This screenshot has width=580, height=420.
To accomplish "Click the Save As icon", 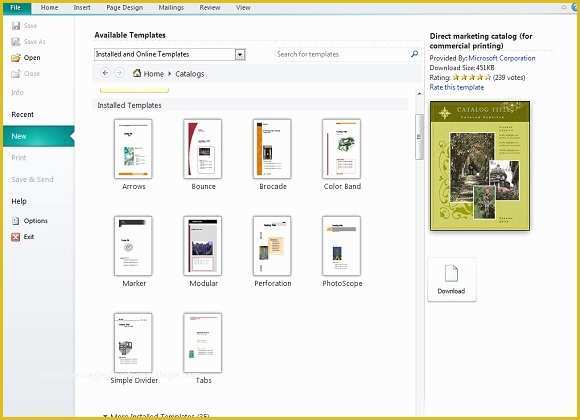I will point(16,42).
